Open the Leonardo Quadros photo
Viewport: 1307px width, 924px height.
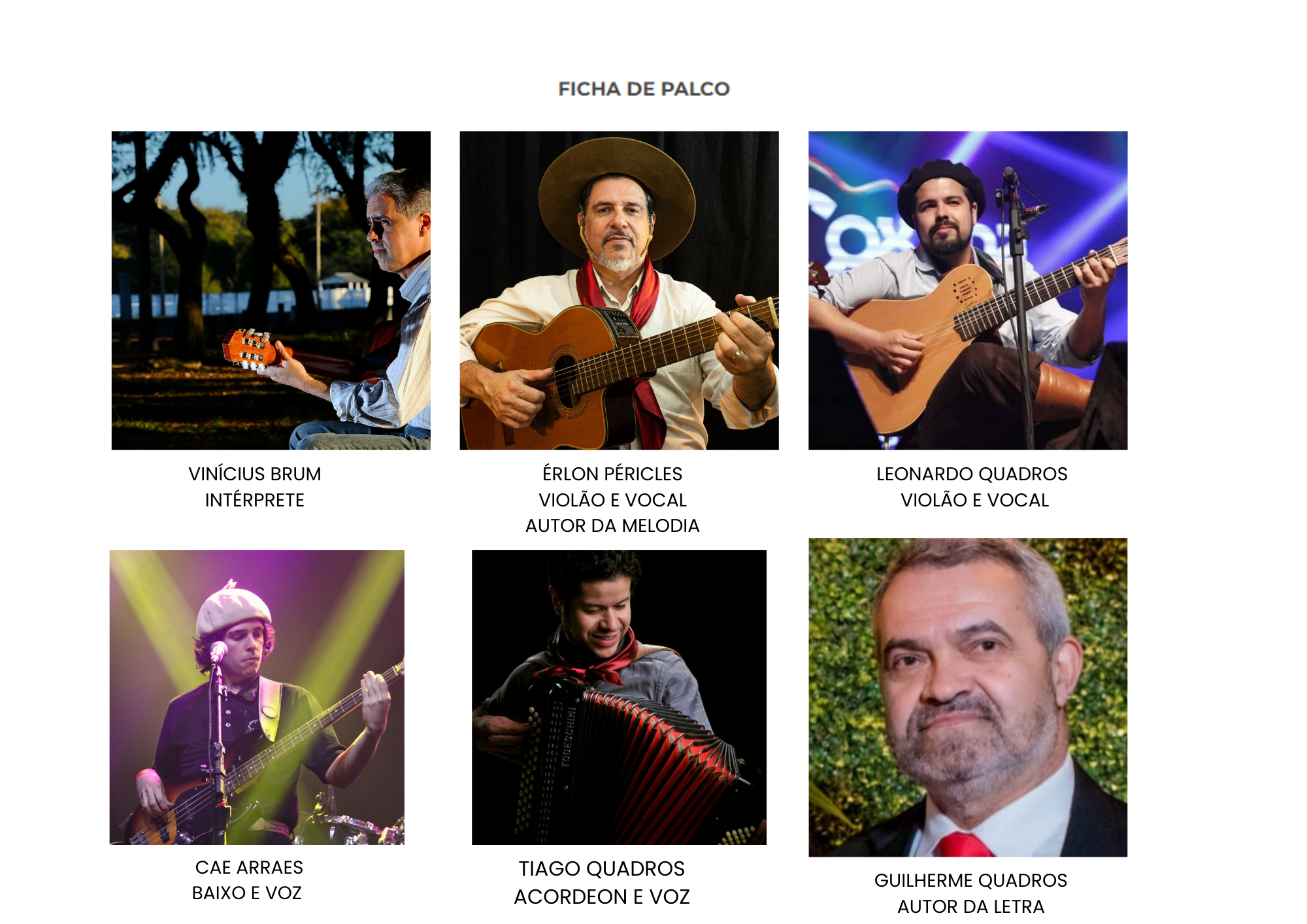(968, 290)
